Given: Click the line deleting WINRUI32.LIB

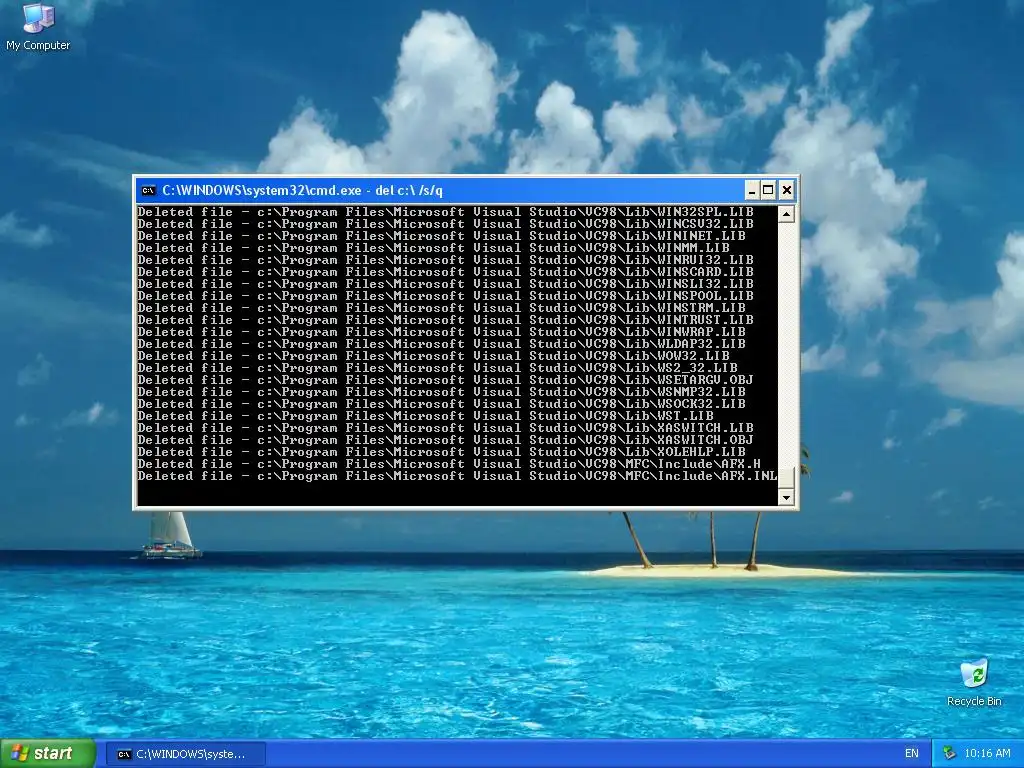Looking at the screenshot, I should pos(445,260).
